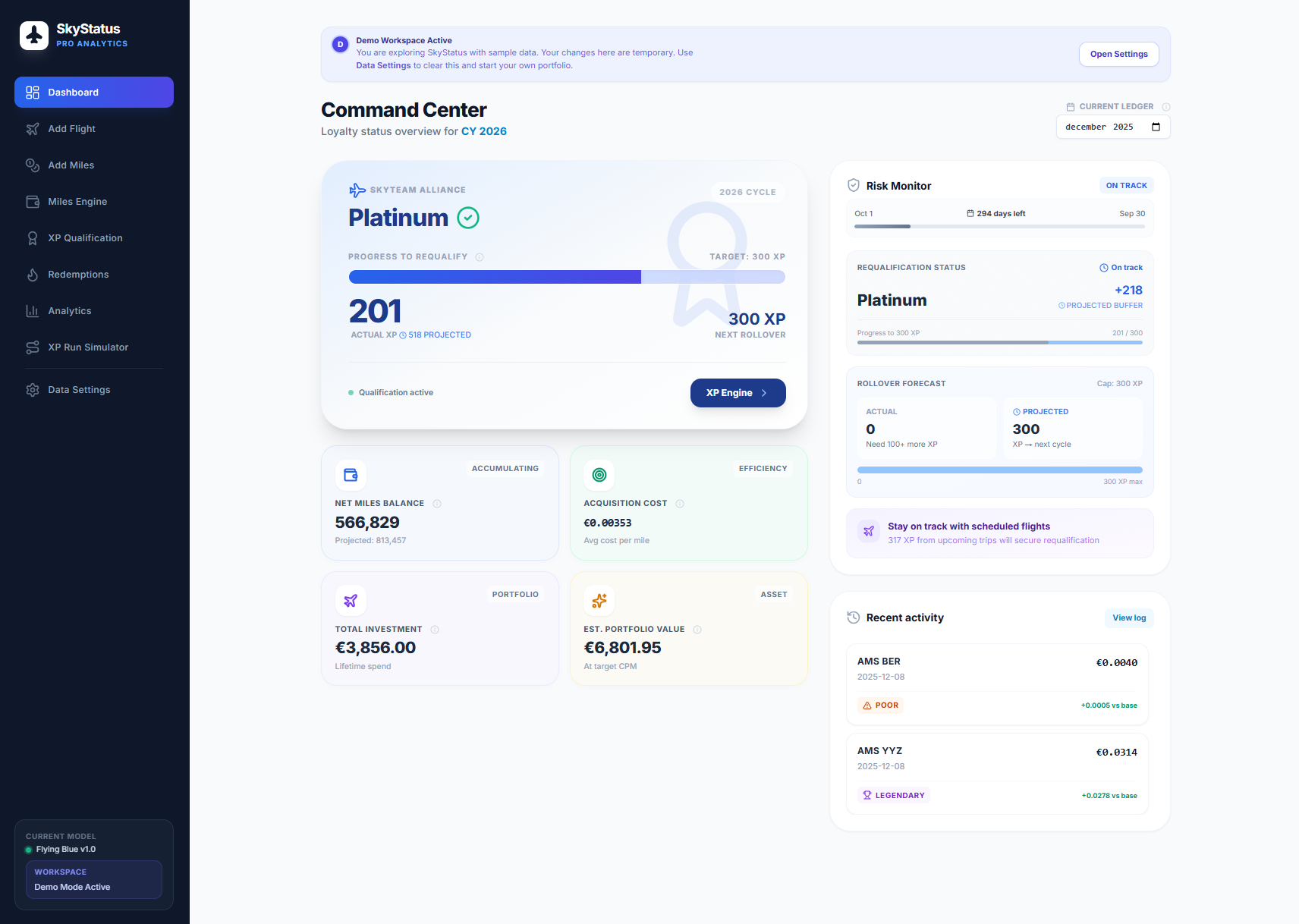Click the wallet icon in Net Miles card

351,475
